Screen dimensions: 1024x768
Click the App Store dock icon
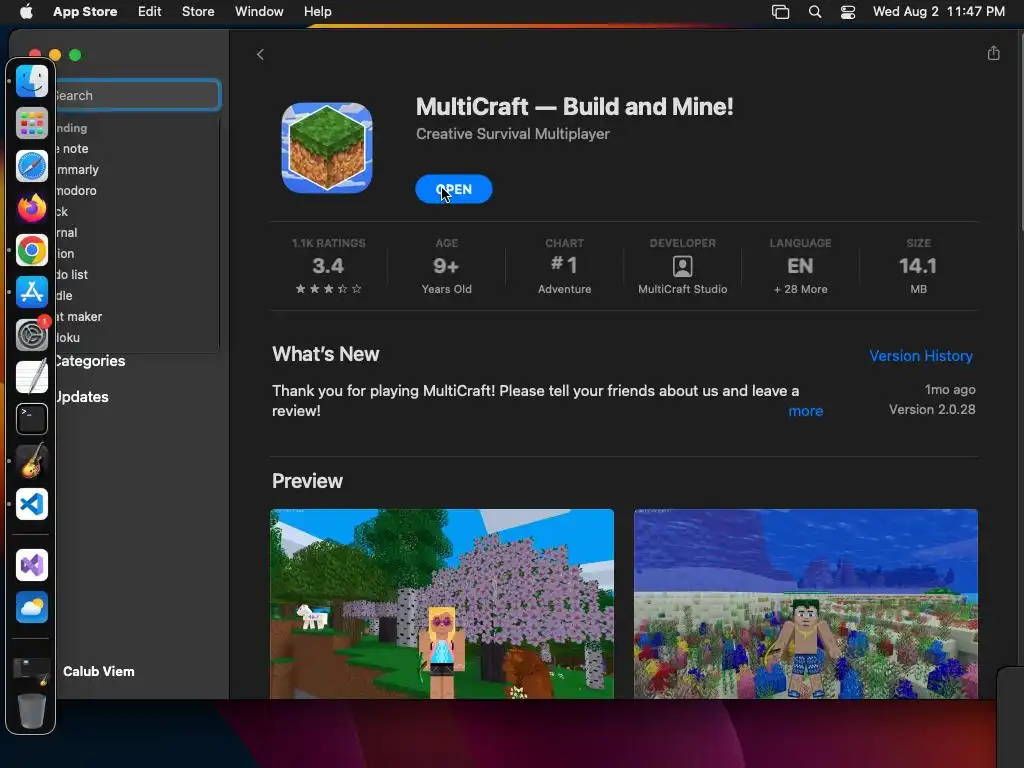click(31, 293)
